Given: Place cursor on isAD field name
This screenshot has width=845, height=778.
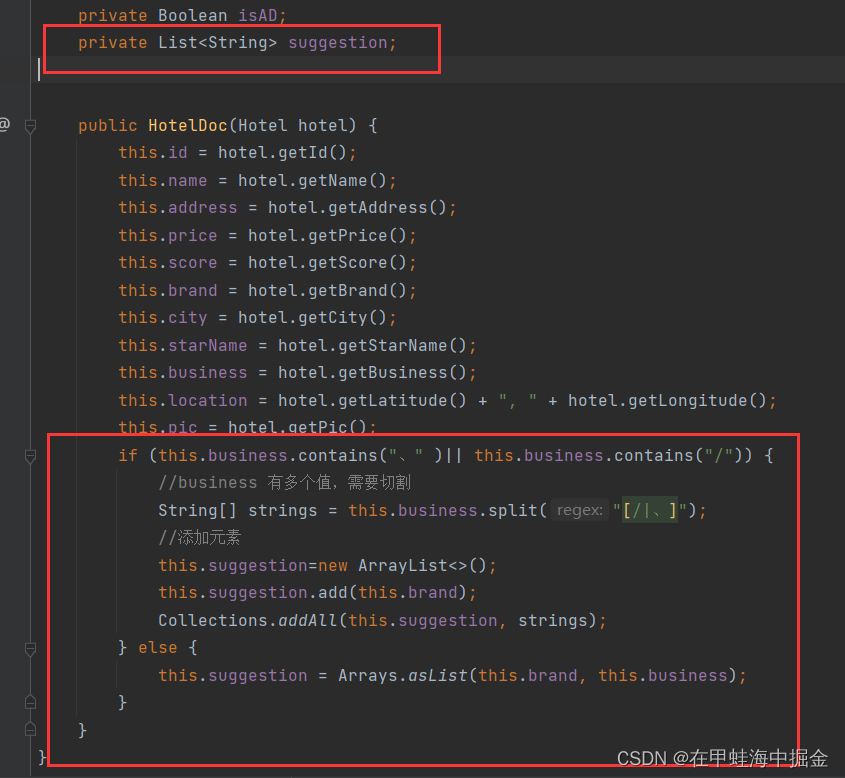Looking at the screenshot, I should point(258,16).
